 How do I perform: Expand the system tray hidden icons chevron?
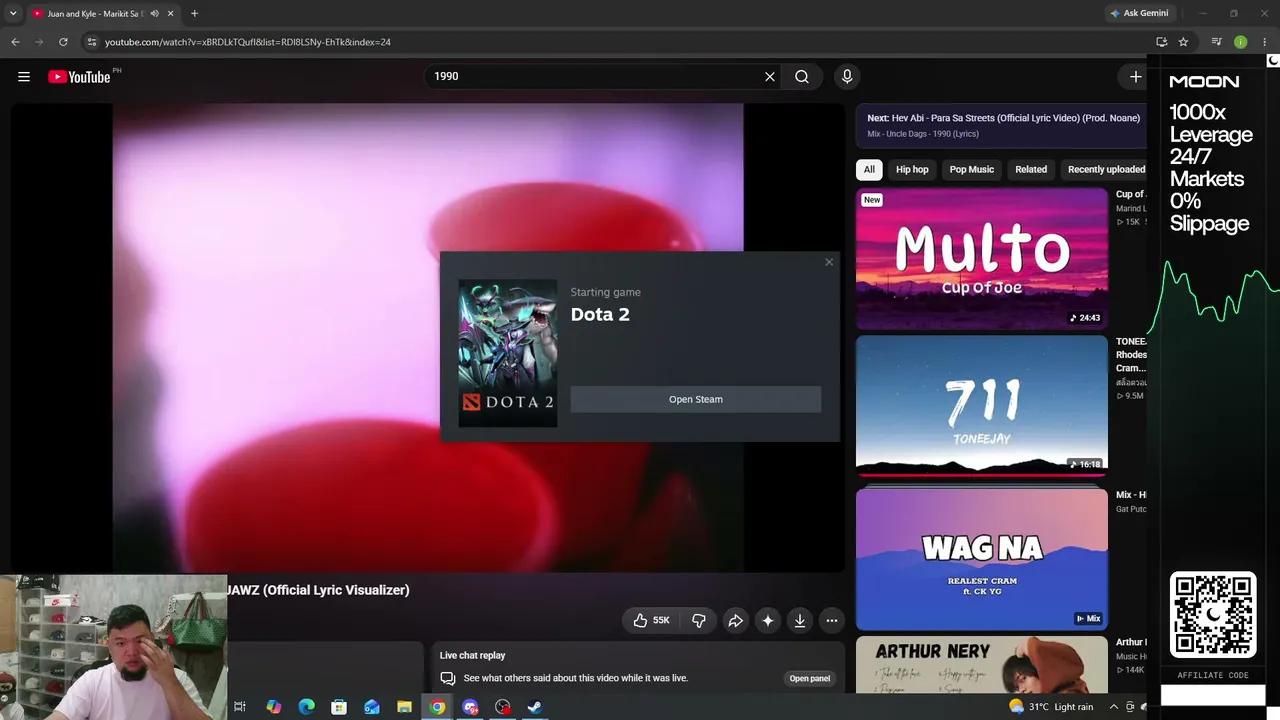click(1113, 707)
